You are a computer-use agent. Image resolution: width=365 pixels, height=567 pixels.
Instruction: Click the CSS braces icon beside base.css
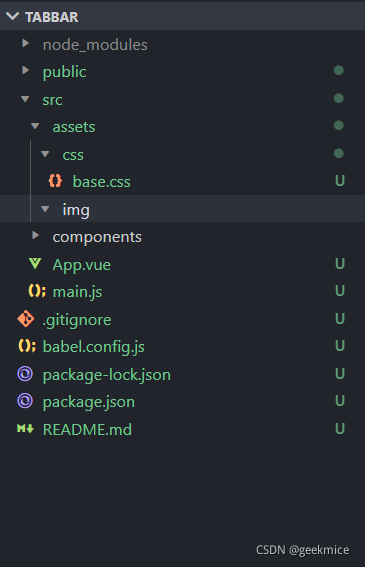tap(55, 180)
